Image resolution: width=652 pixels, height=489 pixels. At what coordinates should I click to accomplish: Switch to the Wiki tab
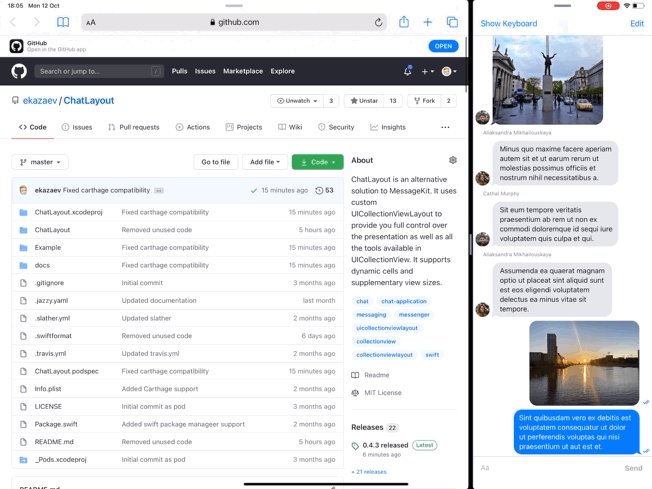[x=290, y=127]
